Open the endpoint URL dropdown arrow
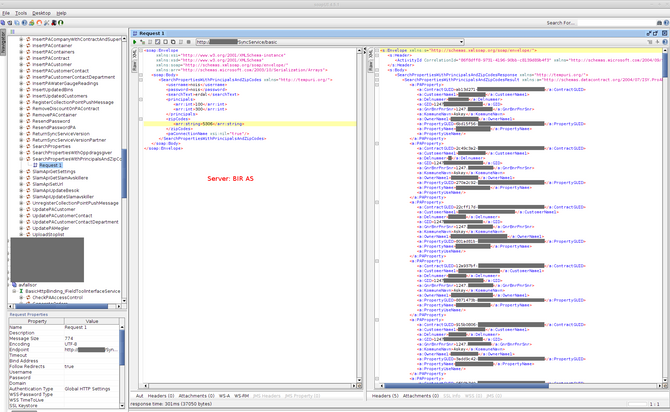The image size is (670, 412). click(461, 42)
